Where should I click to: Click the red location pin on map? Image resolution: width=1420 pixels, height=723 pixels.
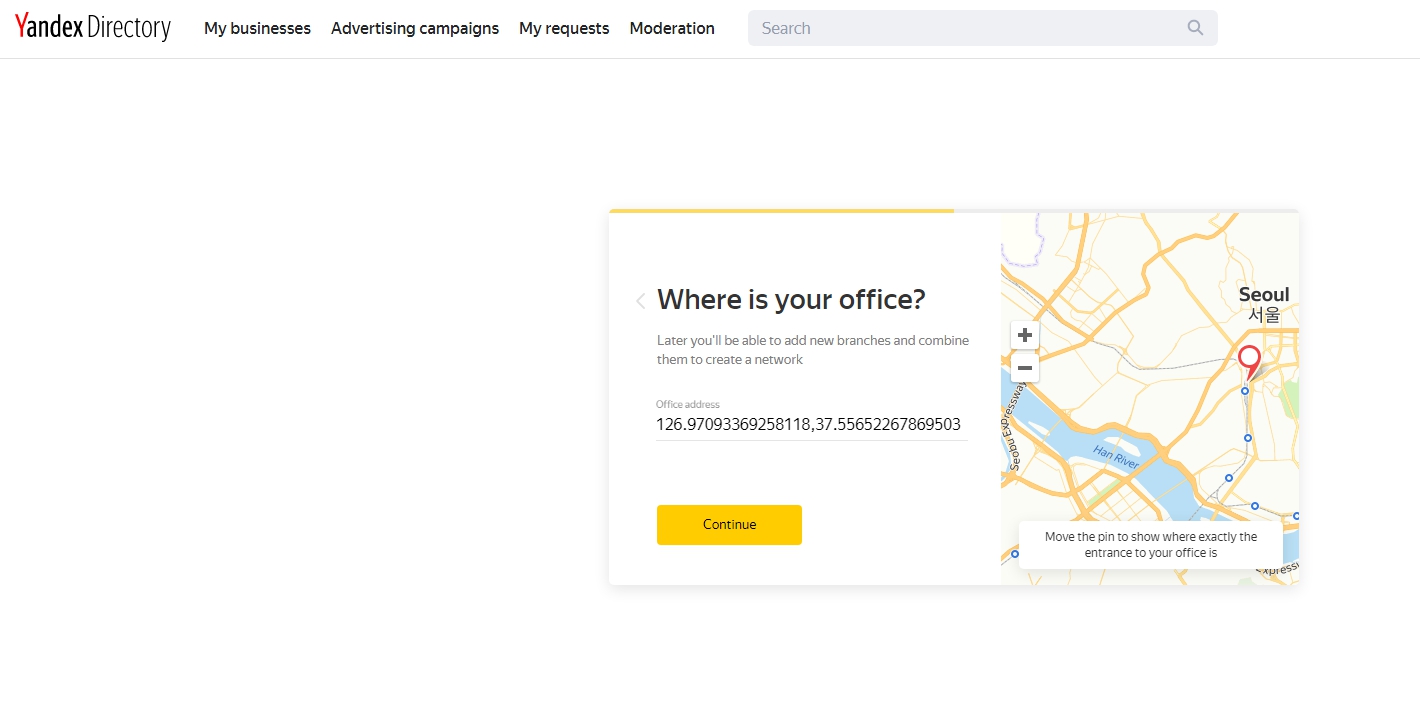1249,360
